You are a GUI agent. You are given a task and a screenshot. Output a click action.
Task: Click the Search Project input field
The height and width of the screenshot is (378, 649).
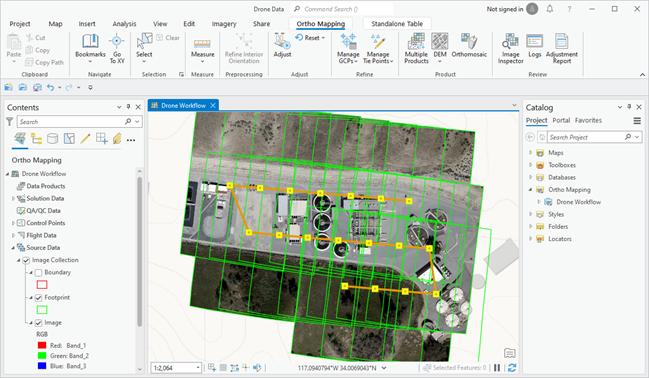pos(585,137)
